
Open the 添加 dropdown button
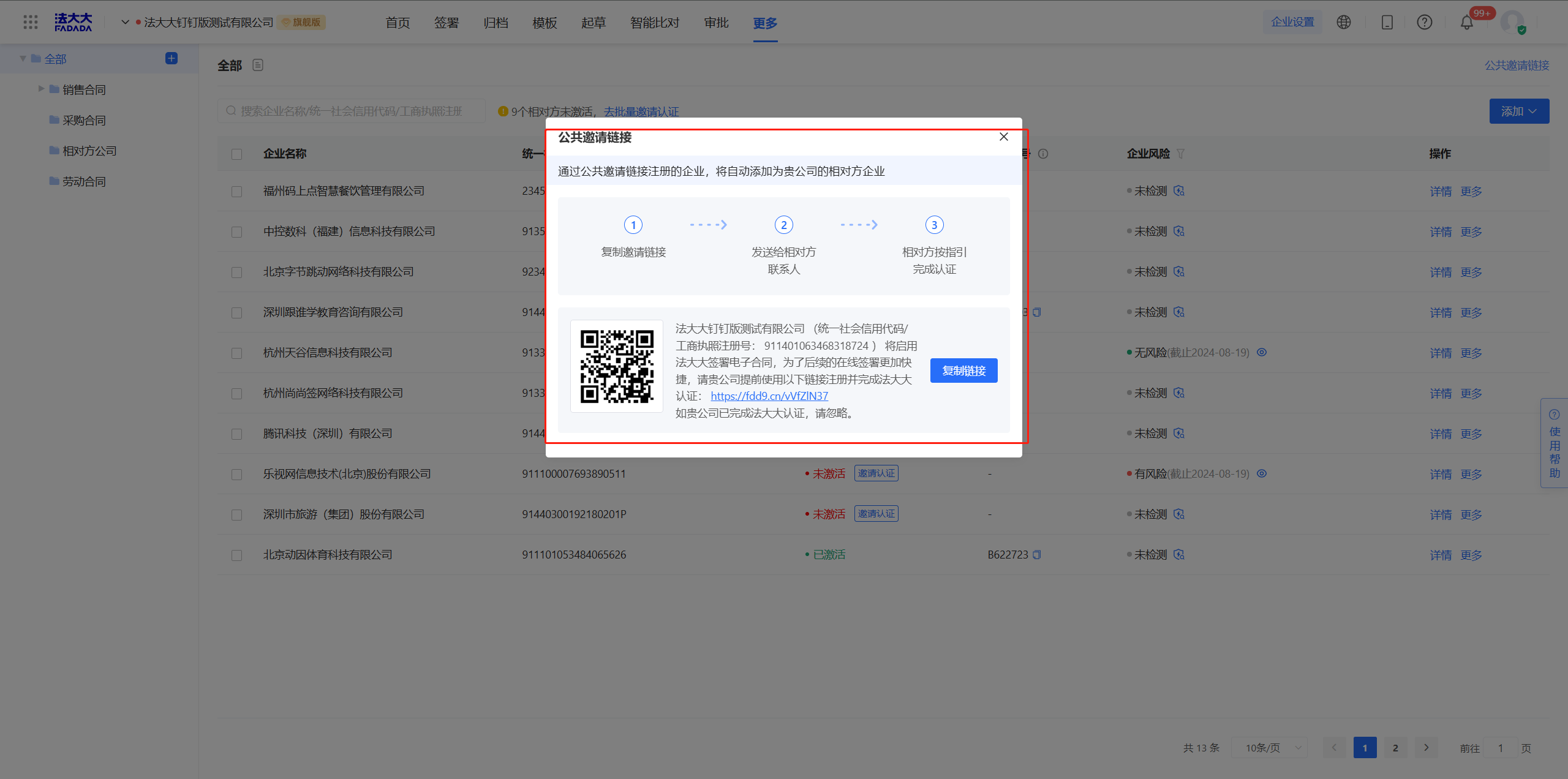coord(1519,111)
